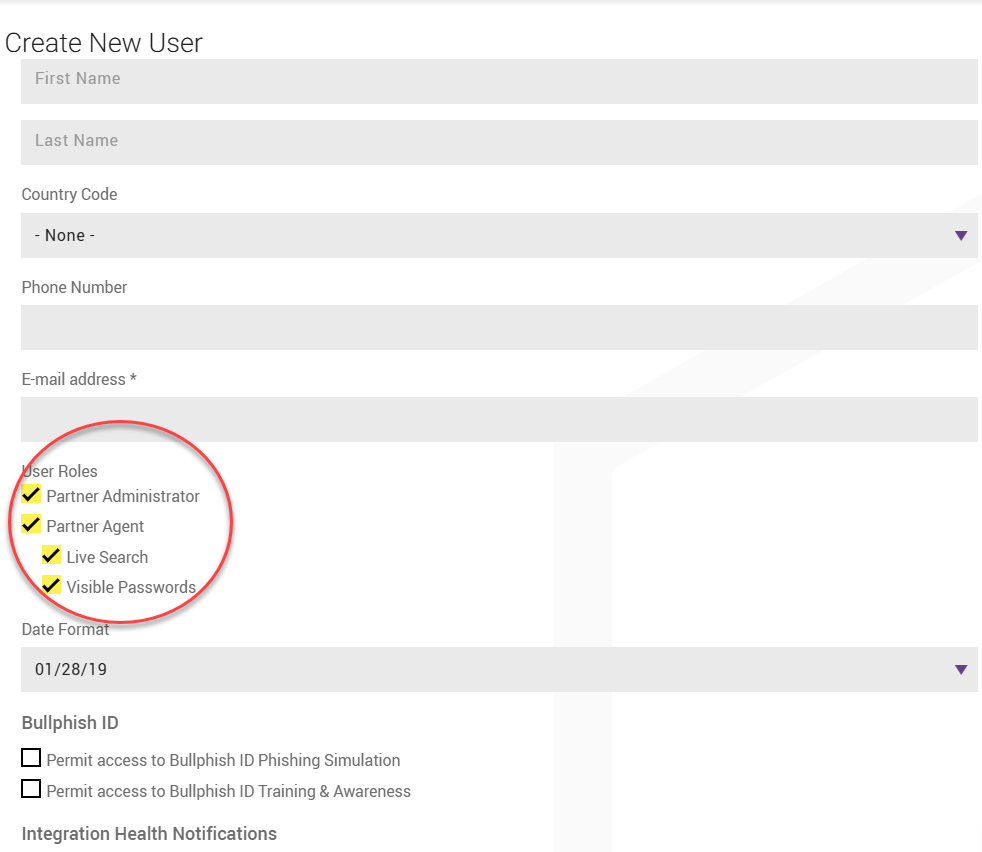Click the Integration Health Notifications heading

pyautogui.click(x=149, y=834)
